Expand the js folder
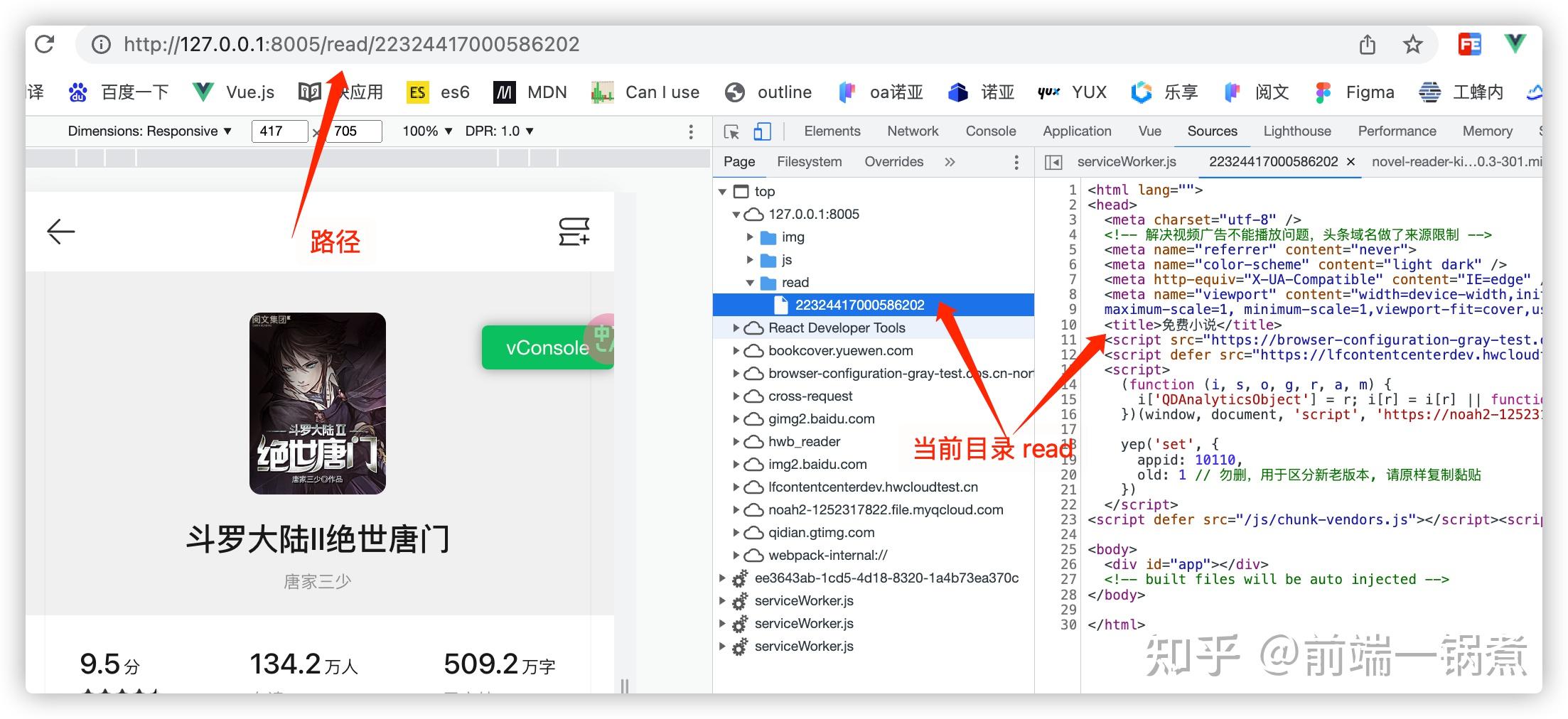This screenshot has height=719, width=1568. tap(750, 260)
